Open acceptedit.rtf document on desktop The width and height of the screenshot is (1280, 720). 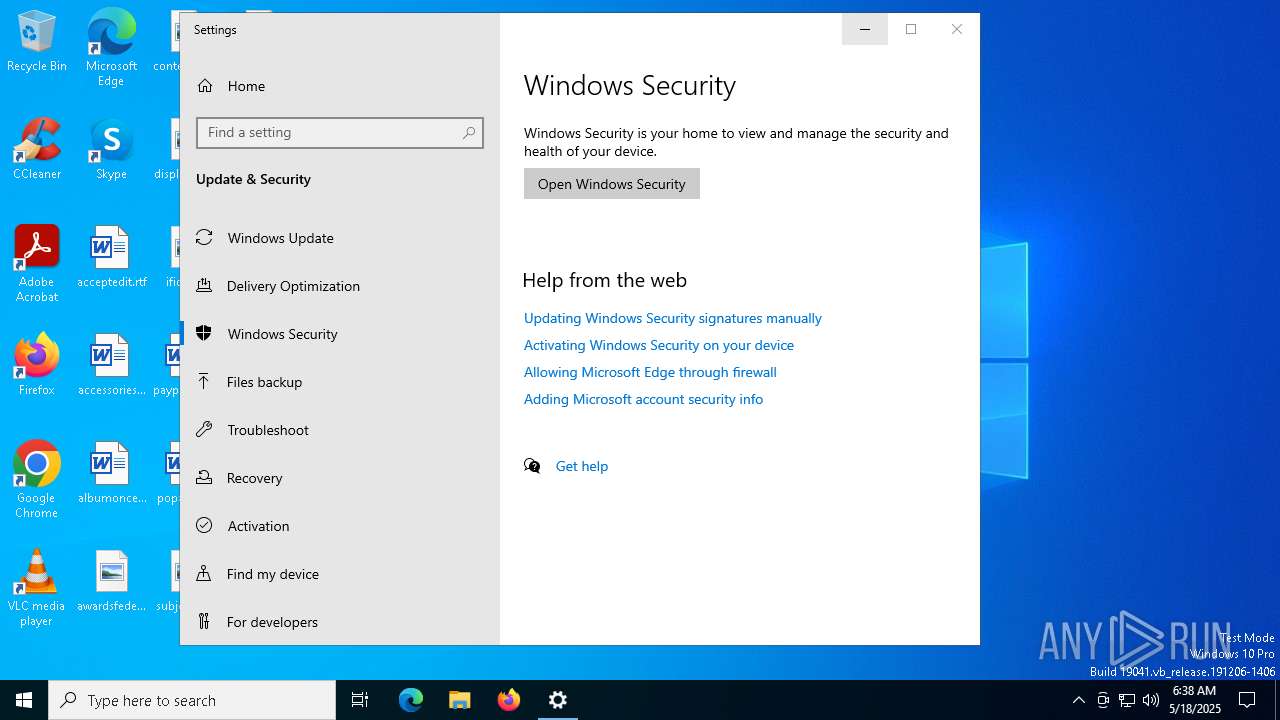tap(111, 257)
